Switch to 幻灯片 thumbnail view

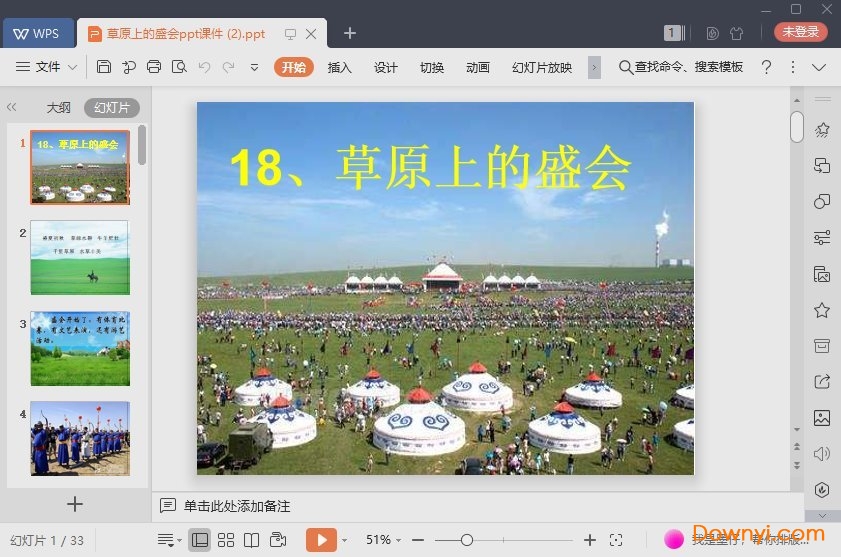click(x=112, y=108)
